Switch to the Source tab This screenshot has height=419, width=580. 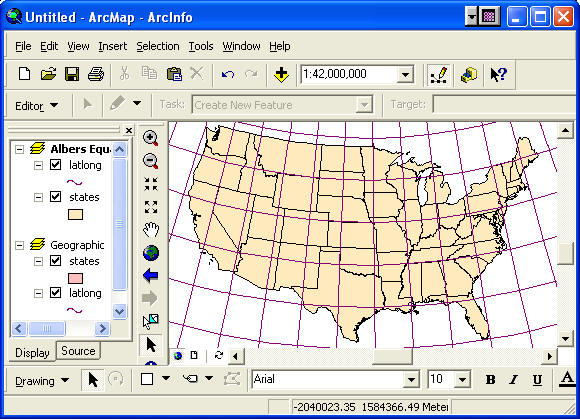[x=78, y=351]
